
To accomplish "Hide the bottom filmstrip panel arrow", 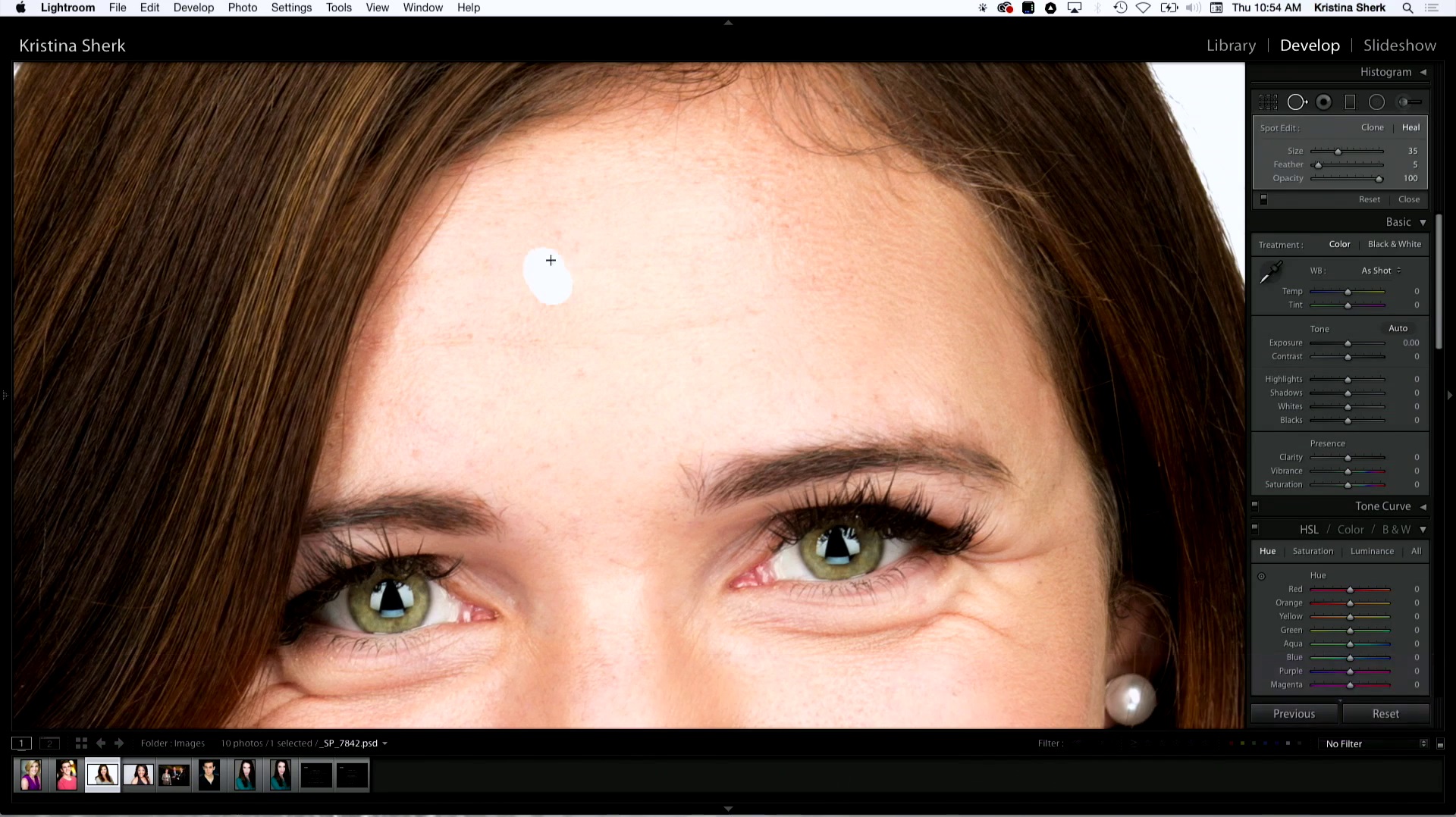I will point(728,809).
